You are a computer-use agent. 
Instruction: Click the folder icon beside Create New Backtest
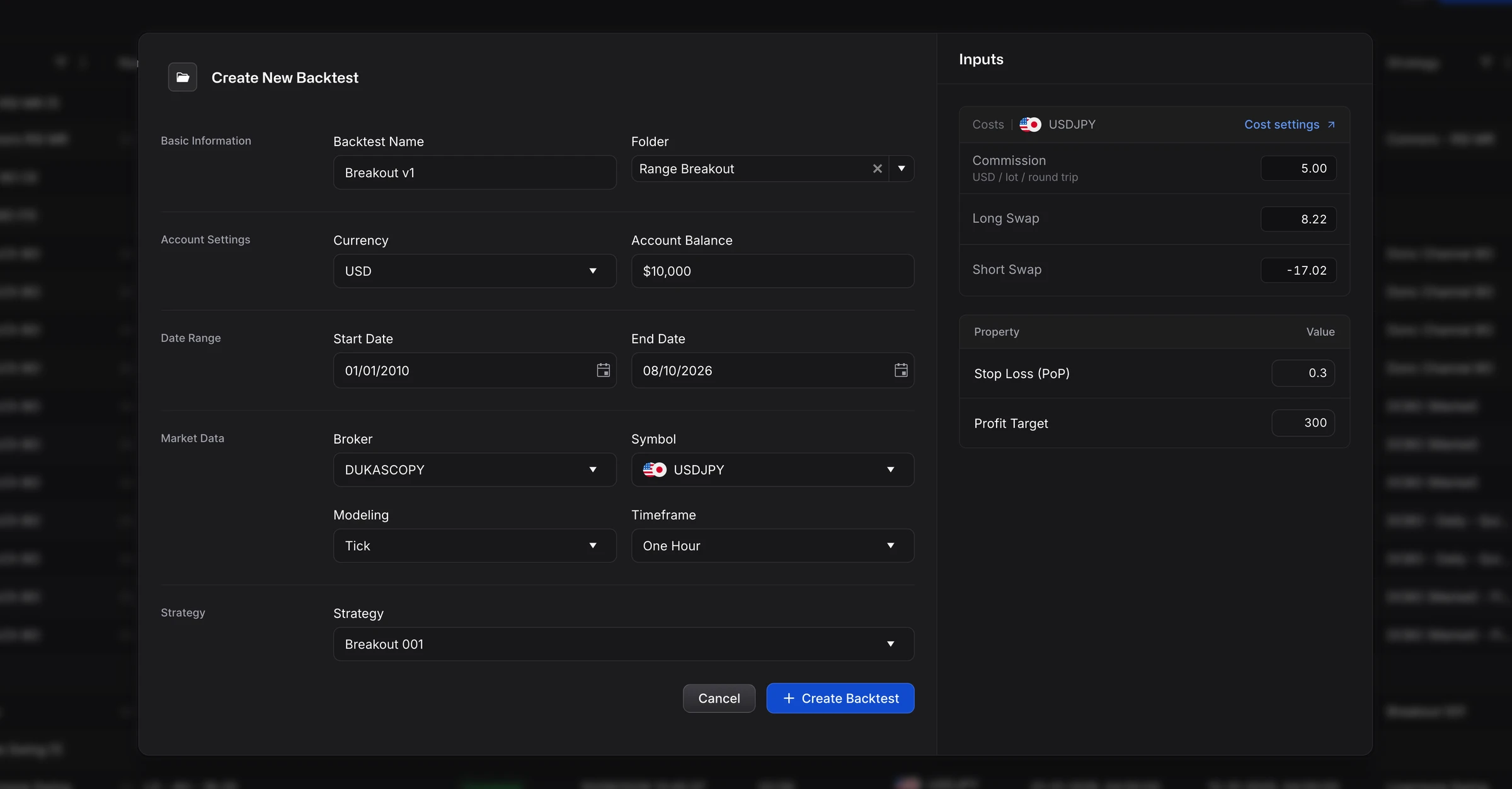[x=183, y=77]
